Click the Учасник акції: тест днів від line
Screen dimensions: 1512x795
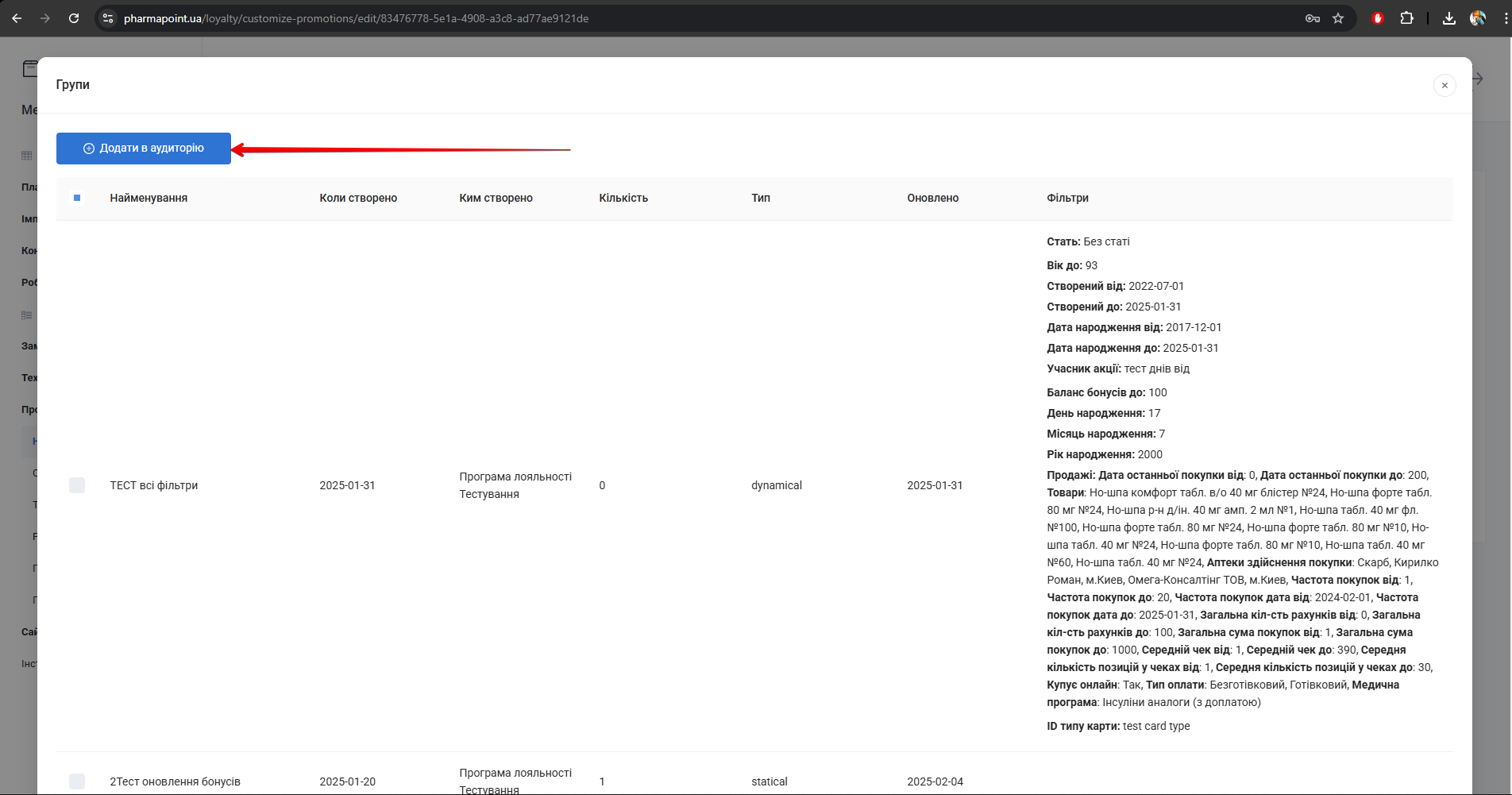coord(1118,369)
